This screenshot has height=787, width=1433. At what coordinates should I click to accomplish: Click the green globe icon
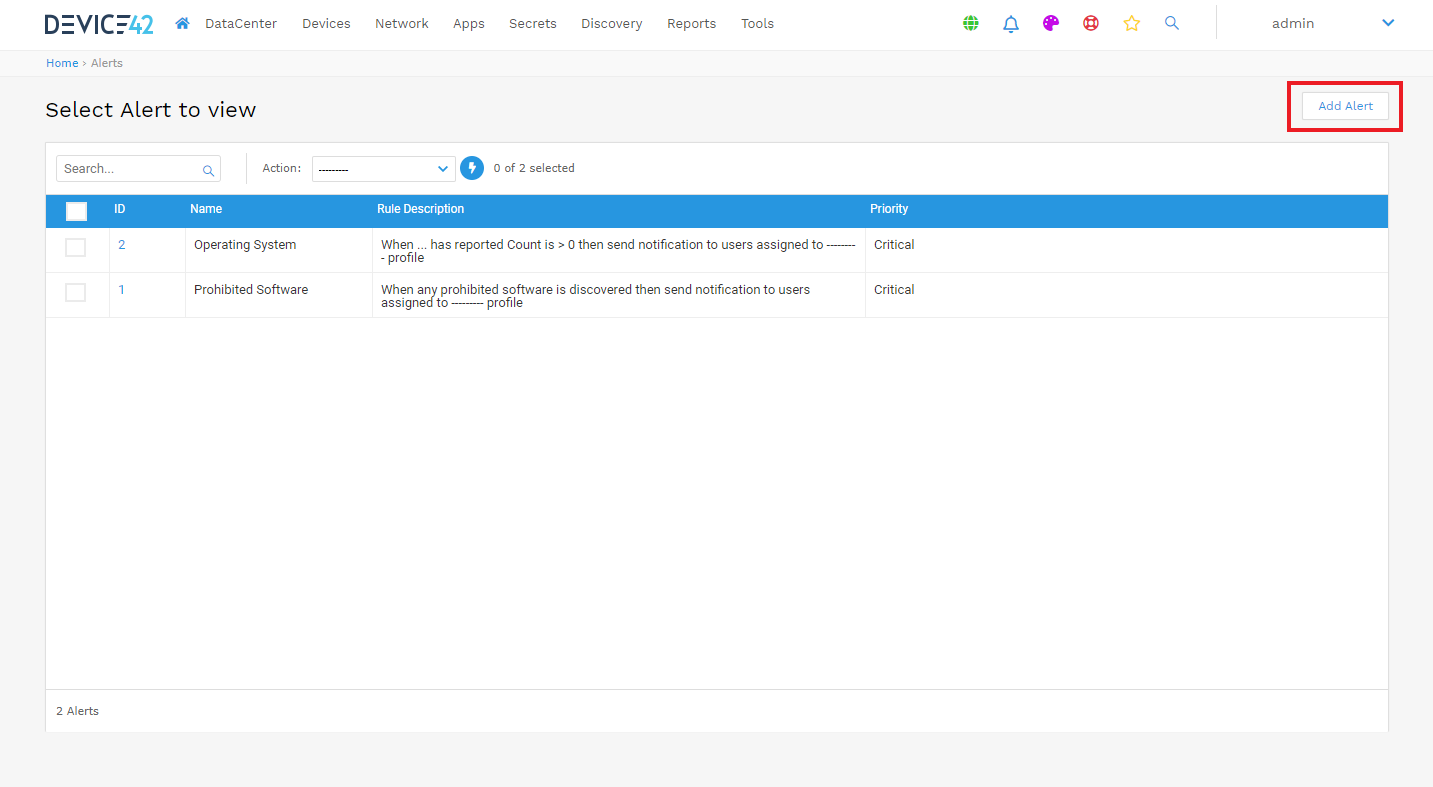tap(970, 23)
